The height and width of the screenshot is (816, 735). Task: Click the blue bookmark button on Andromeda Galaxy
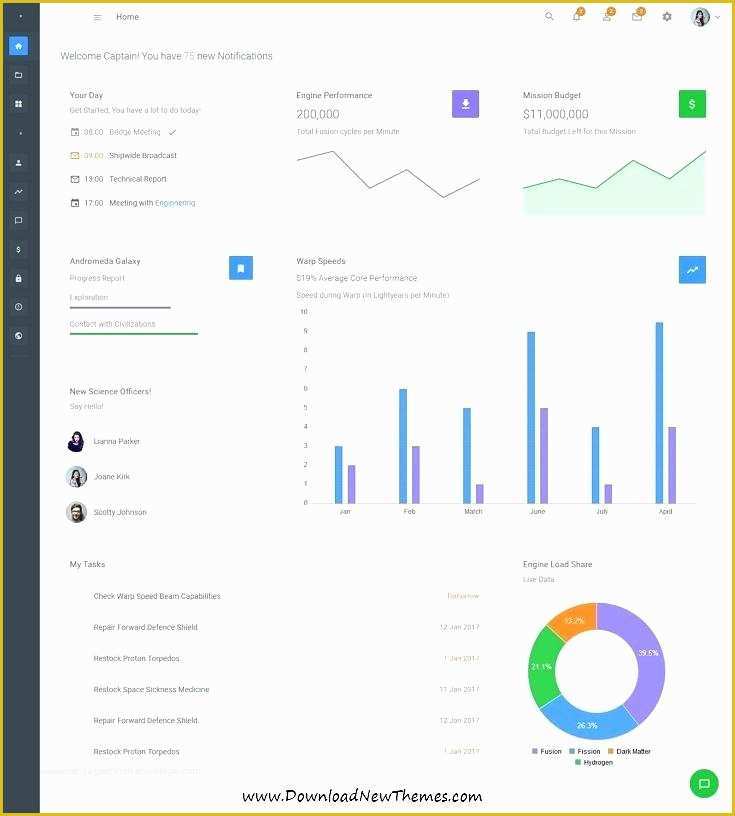241,268
